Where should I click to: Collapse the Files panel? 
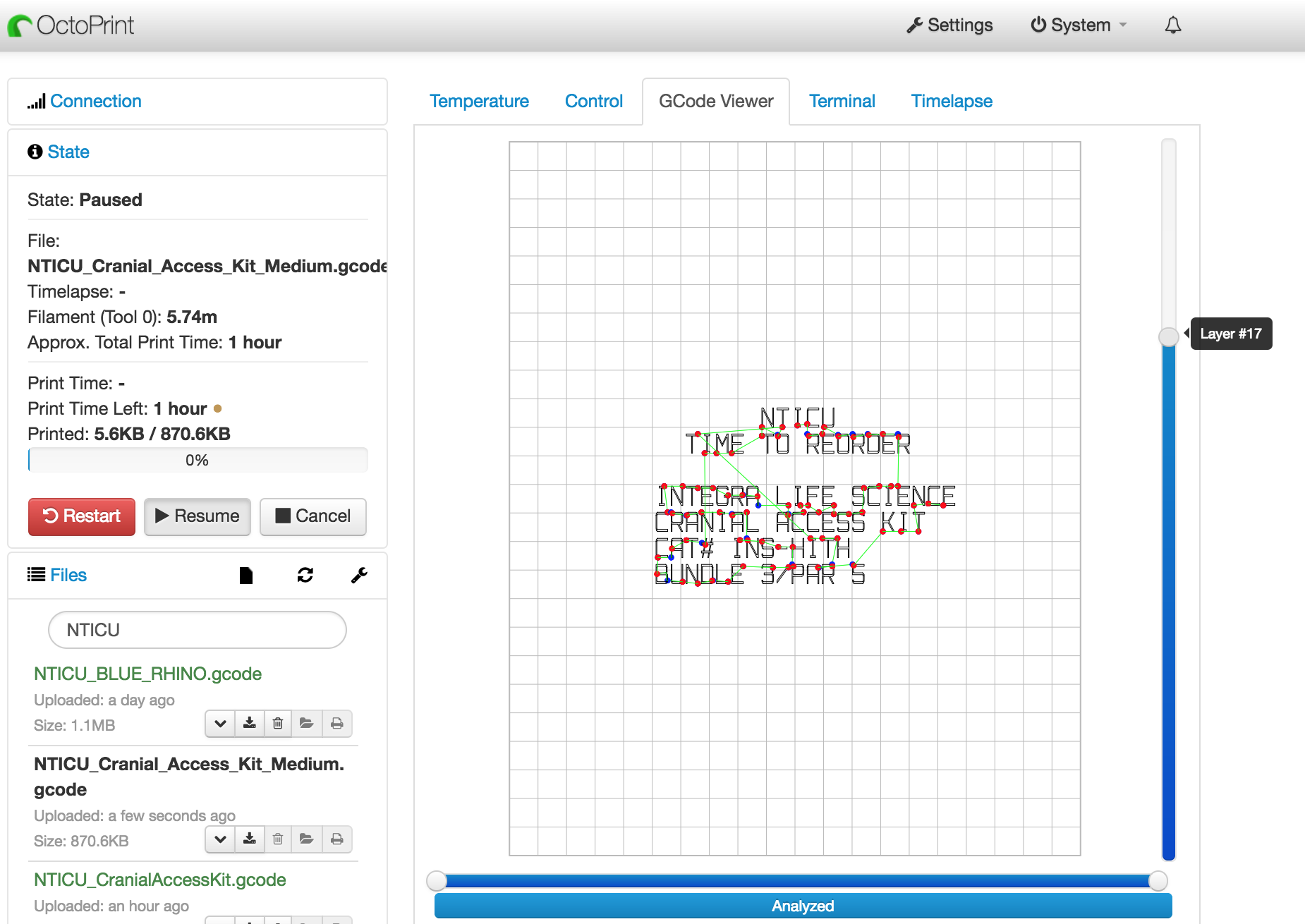(68, 576)
